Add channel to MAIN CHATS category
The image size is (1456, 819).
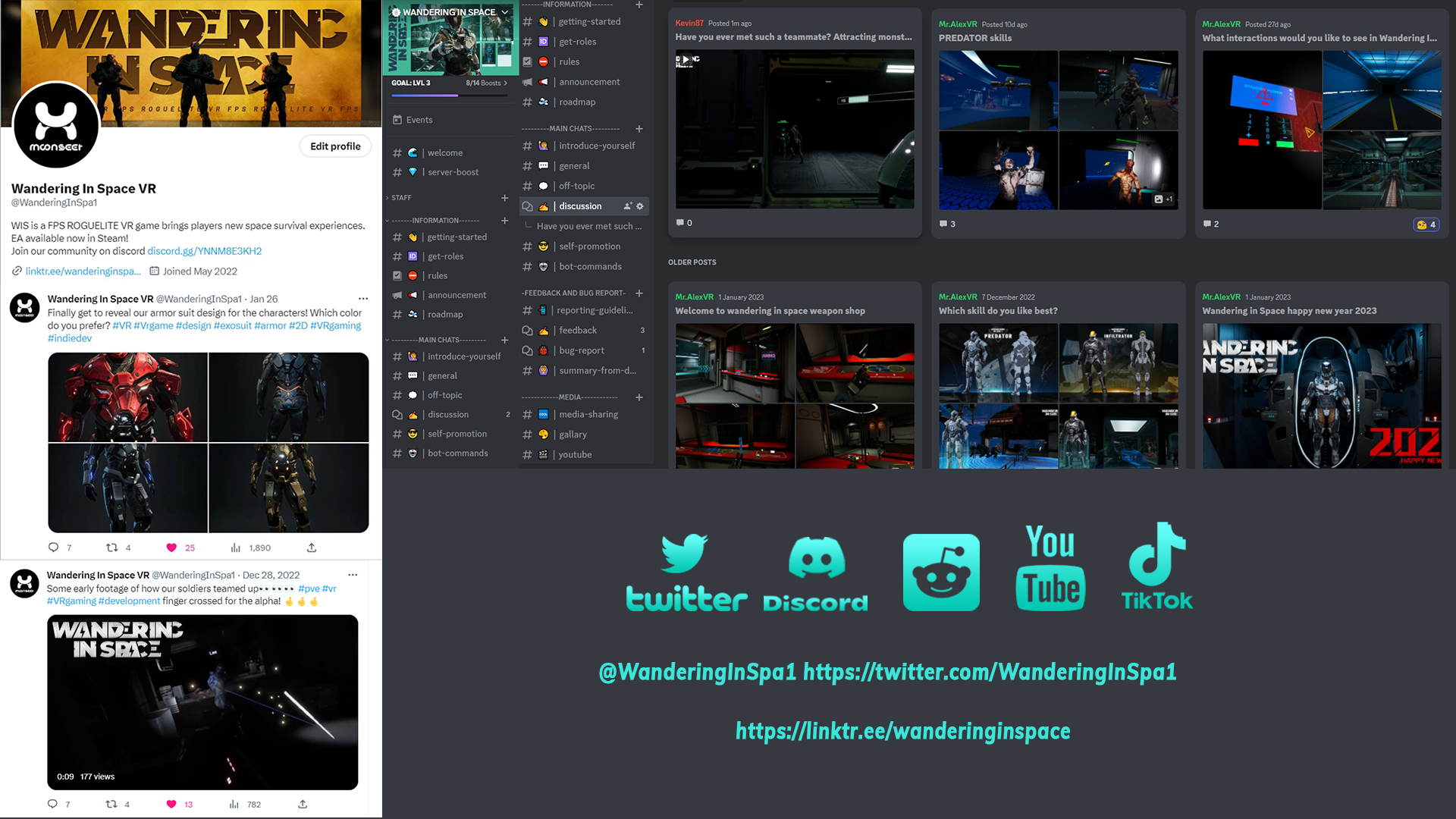[639, 129]
